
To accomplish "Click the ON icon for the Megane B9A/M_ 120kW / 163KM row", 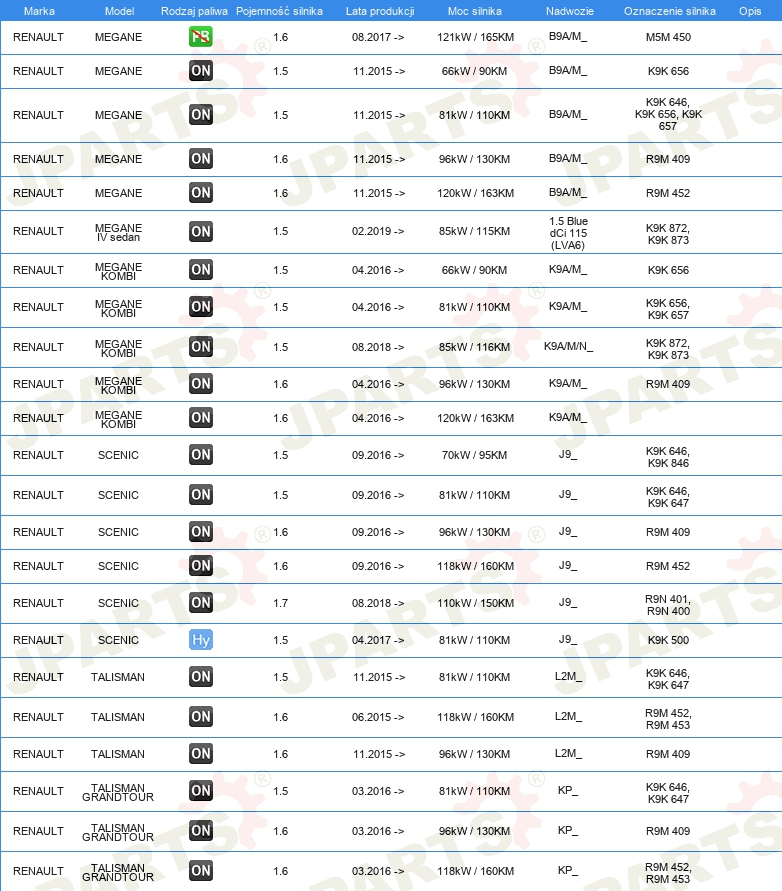I will point(201,193).
